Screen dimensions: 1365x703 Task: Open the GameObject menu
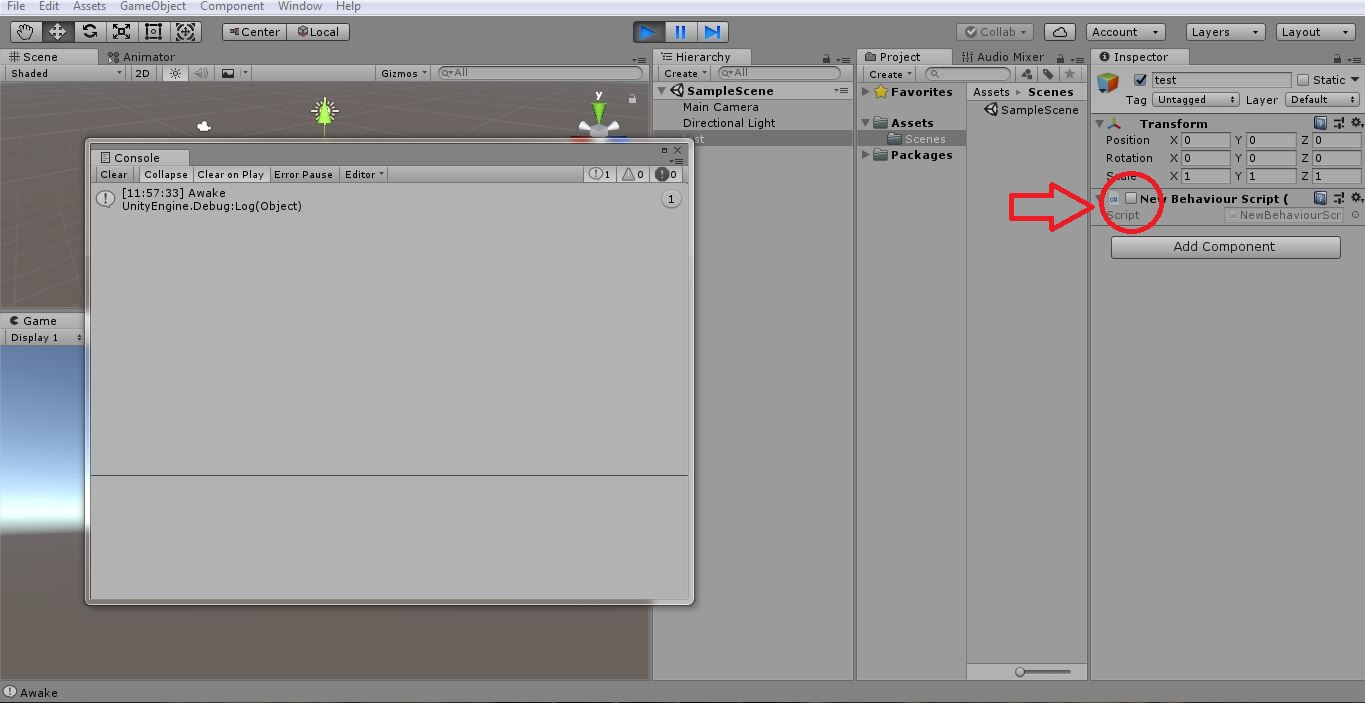153,6
